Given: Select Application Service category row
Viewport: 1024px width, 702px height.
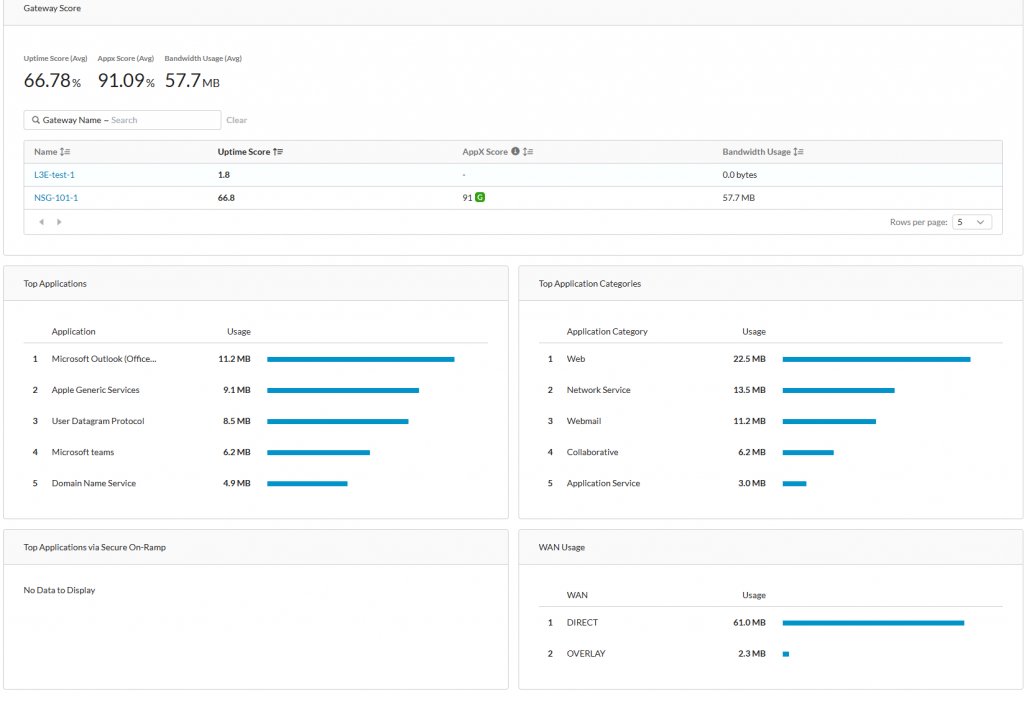Looking at the screenshot, I should [x=771, y=483].
